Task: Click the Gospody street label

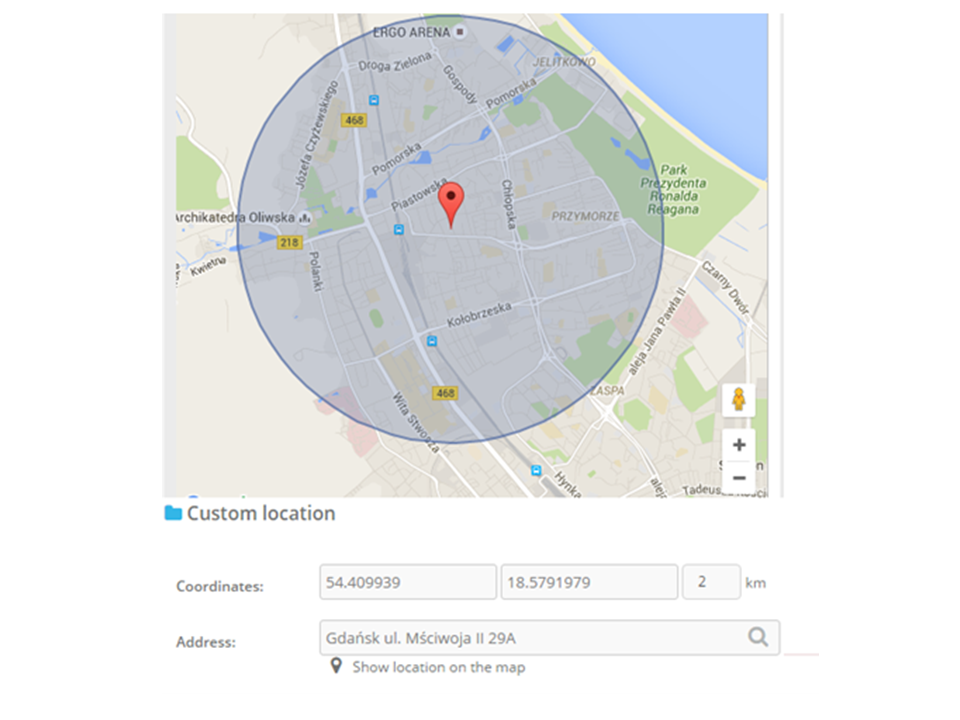Action: coord(460,84)
